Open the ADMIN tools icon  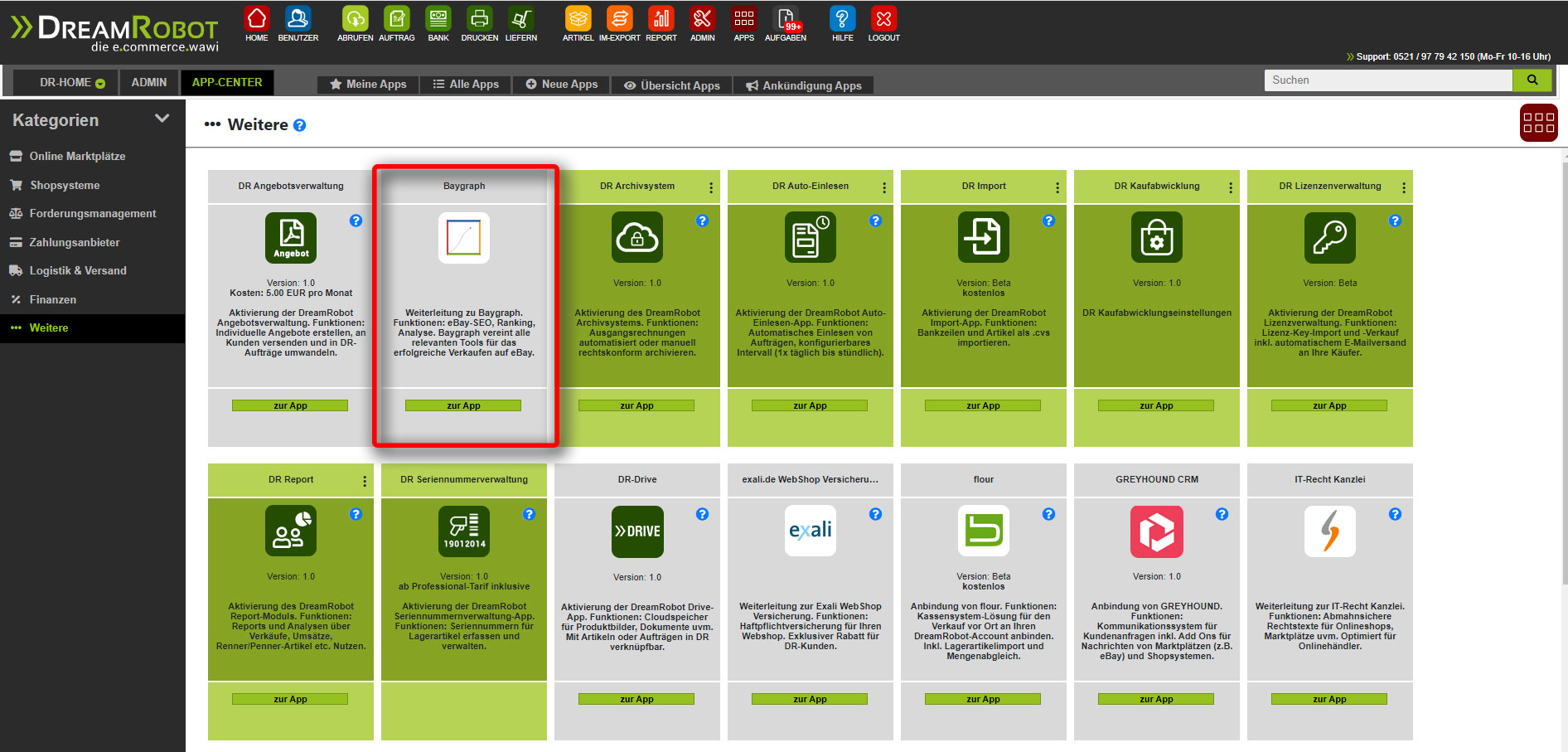(x=702, y=18)
